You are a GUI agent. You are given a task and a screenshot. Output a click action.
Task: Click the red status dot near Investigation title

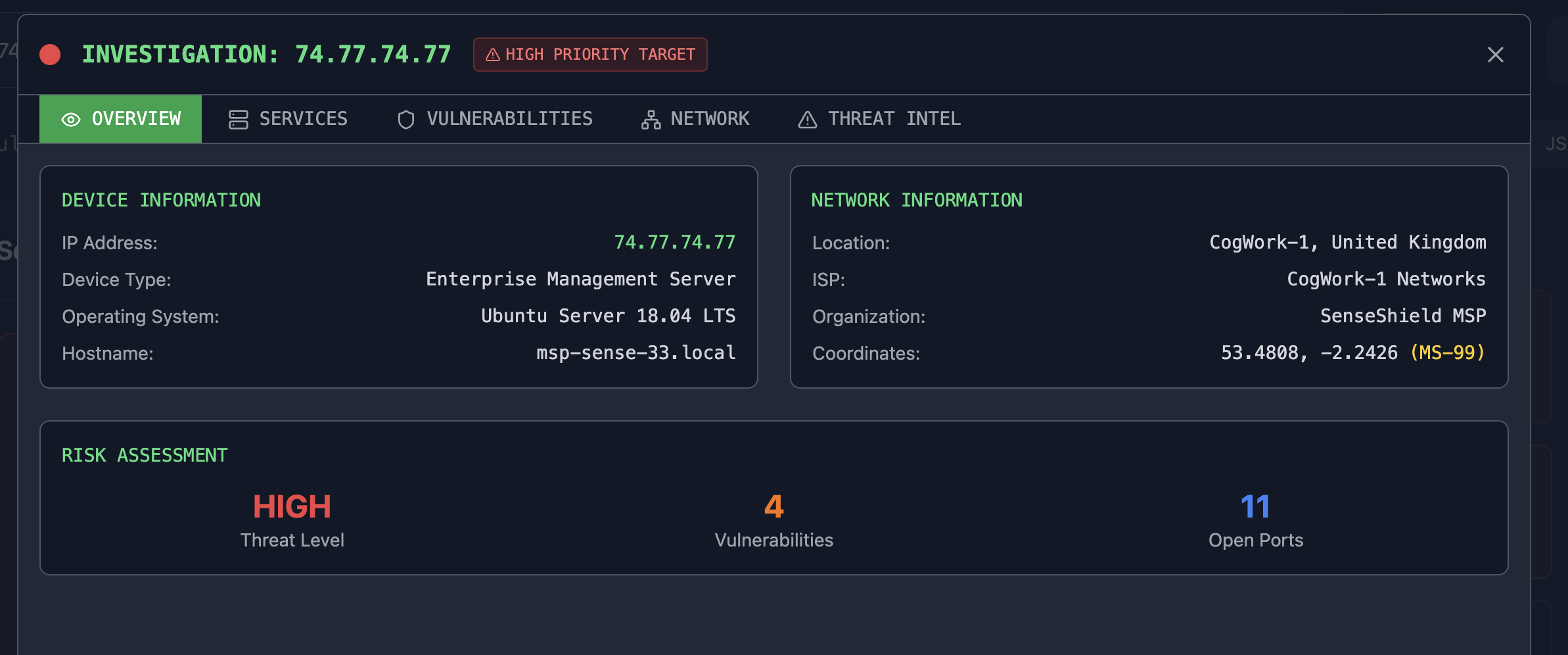pyautogui.click(x=49, y=55)
